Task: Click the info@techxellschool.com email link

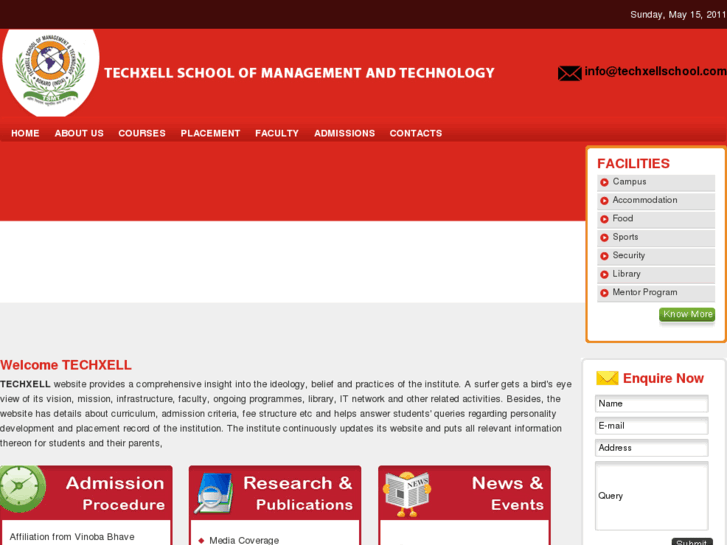Action: click(x=655, y=71)
